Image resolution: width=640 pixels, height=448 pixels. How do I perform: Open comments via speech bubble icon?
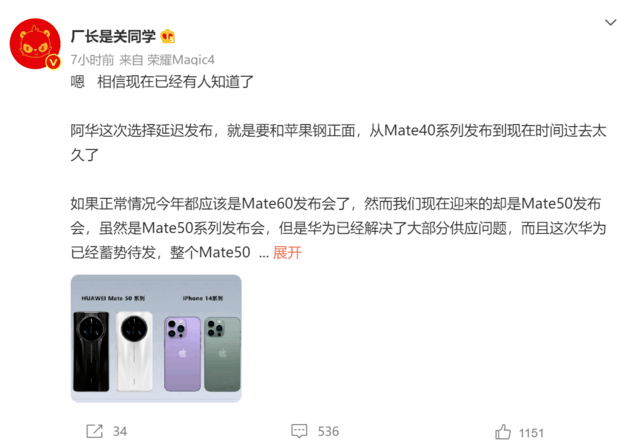(x=299, y=431)
